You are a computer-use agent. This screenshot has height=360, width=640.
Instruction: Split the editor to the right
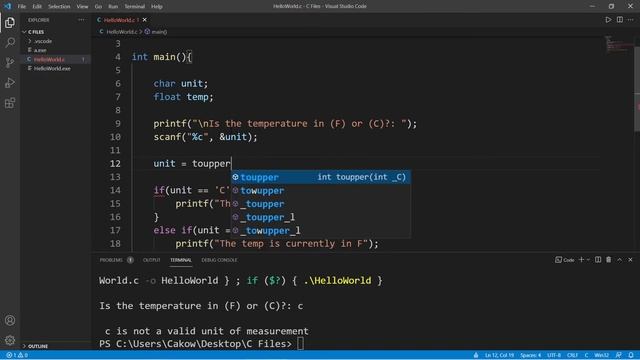tap(620, 20)
